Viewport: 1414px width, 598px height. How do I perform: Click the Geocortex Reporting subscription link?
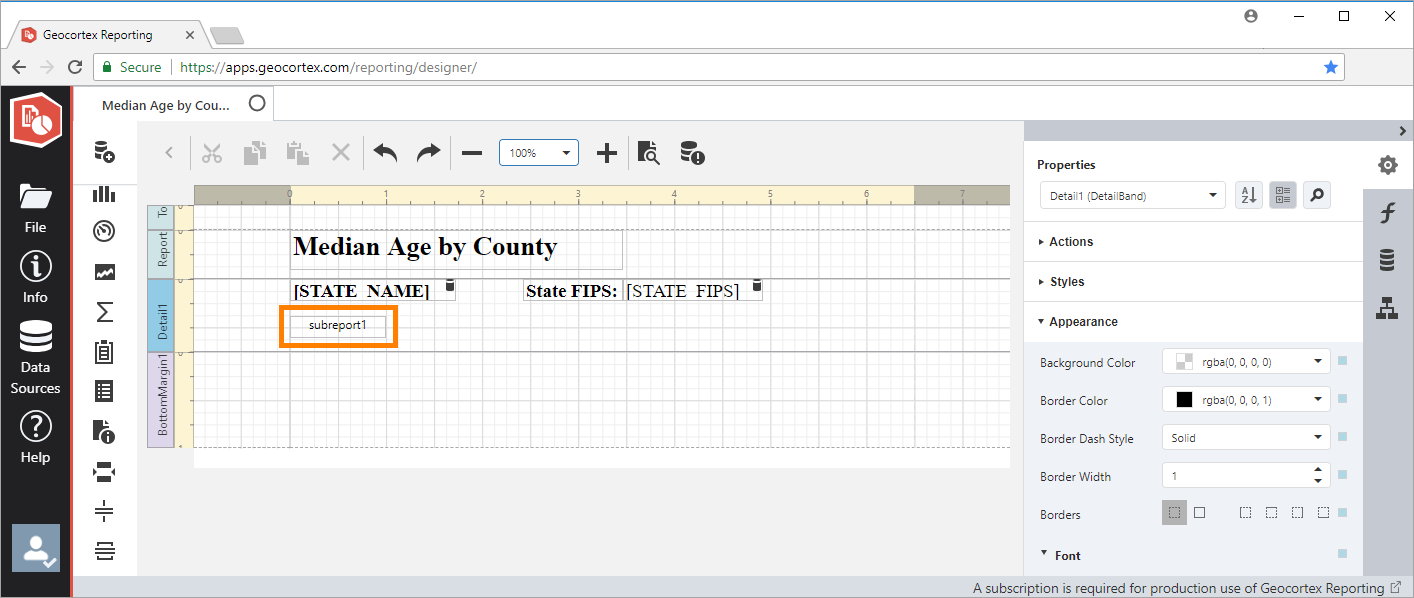[1180, 588]
